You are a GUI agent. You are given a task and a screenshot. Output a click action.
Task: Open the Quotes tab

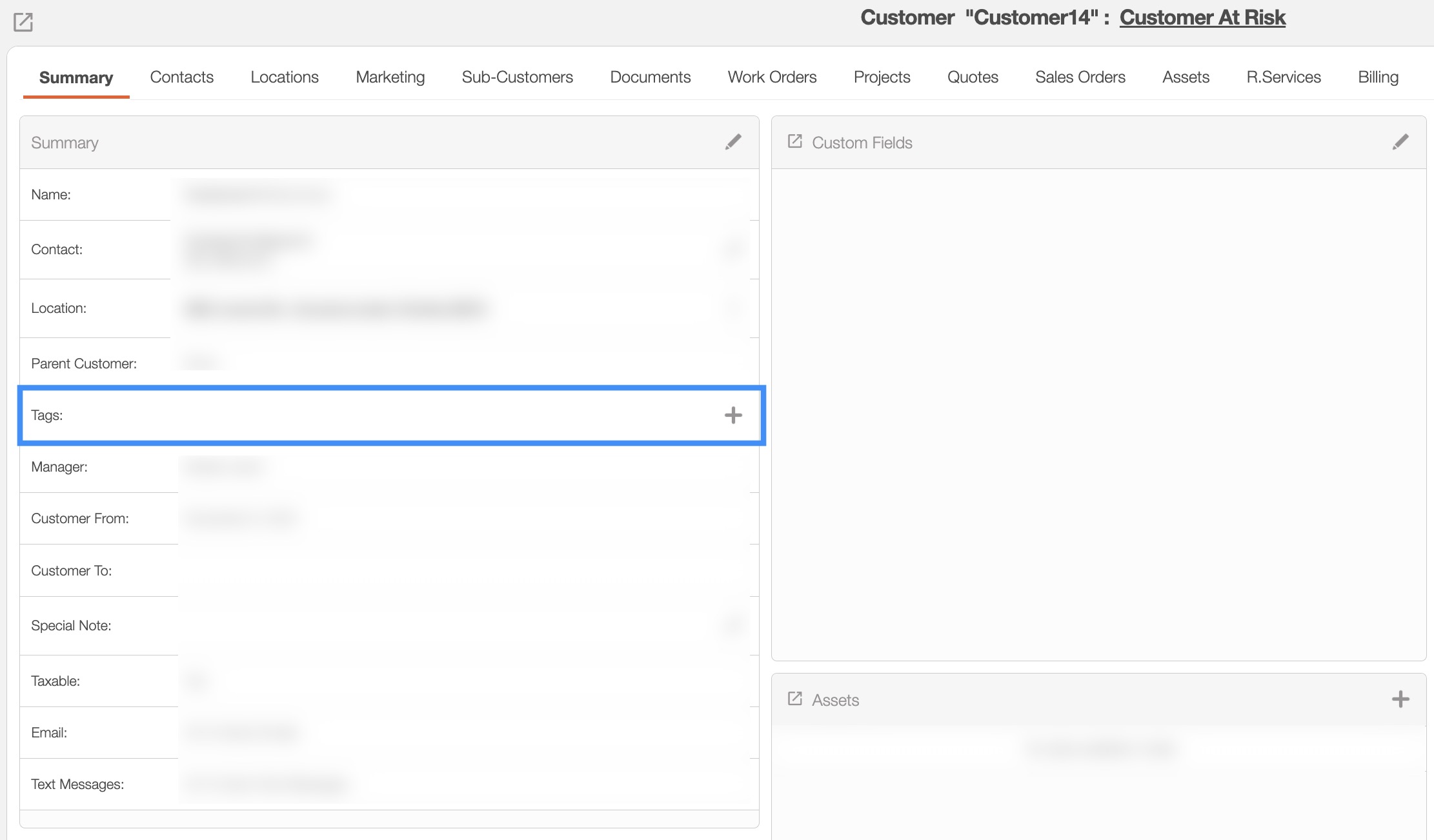tap(973, 77)
